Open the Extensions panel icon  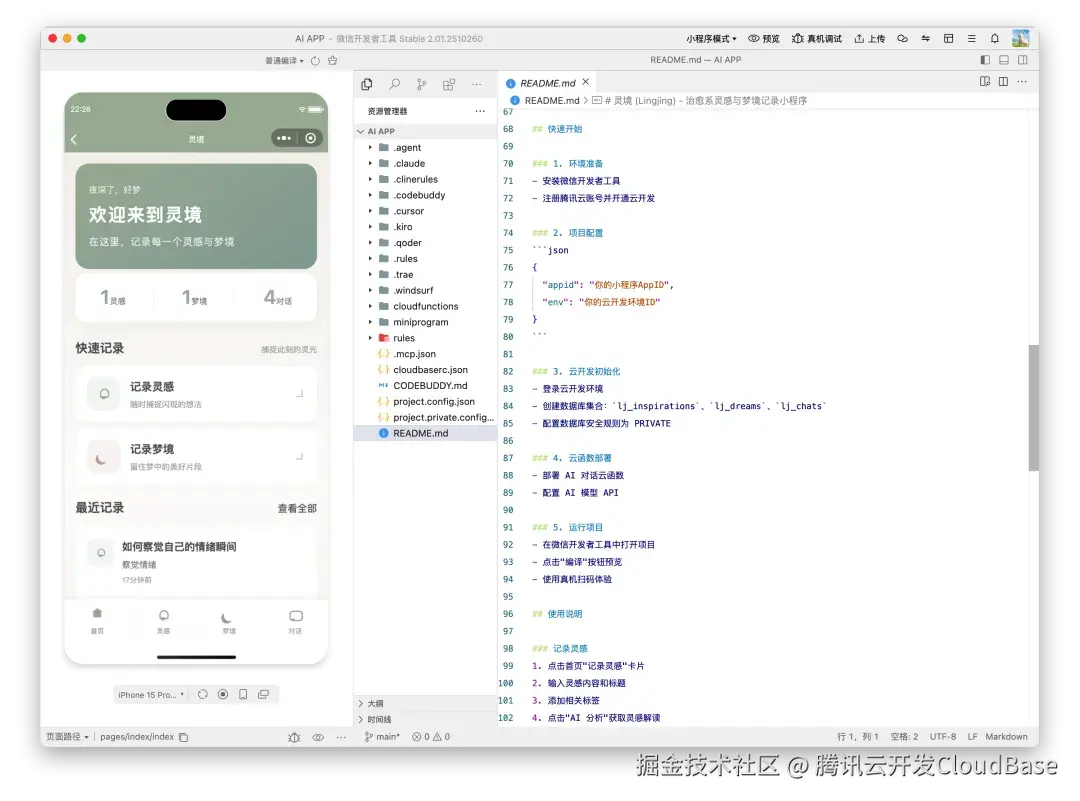tap(449, 85)
